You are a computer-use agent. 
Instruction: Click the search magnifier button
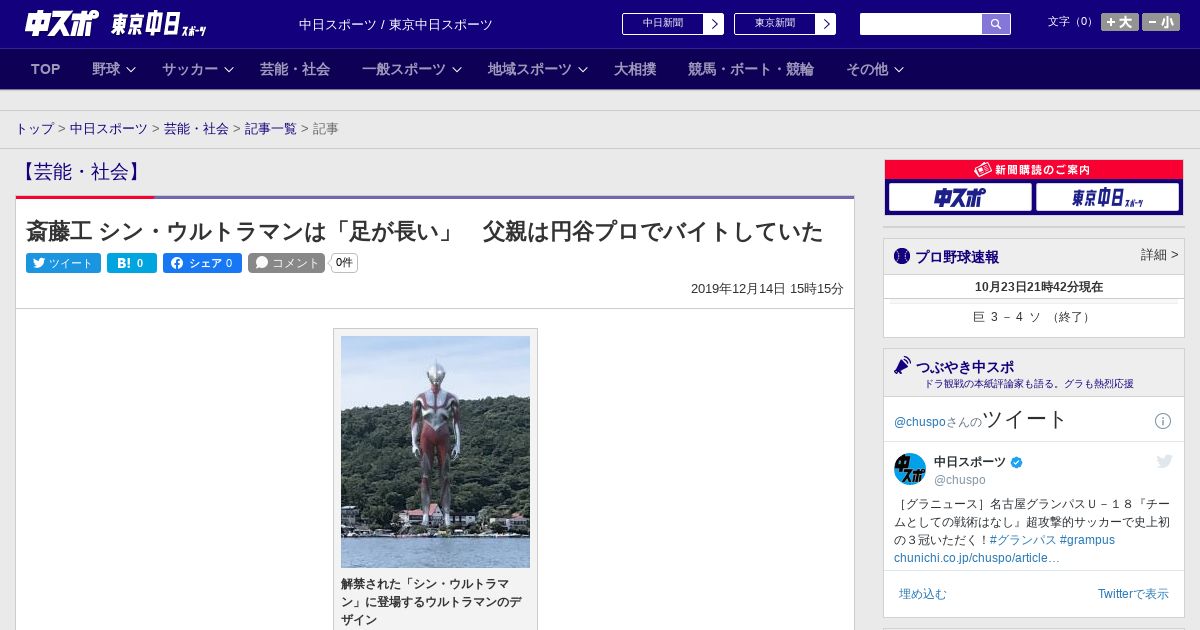996,24
